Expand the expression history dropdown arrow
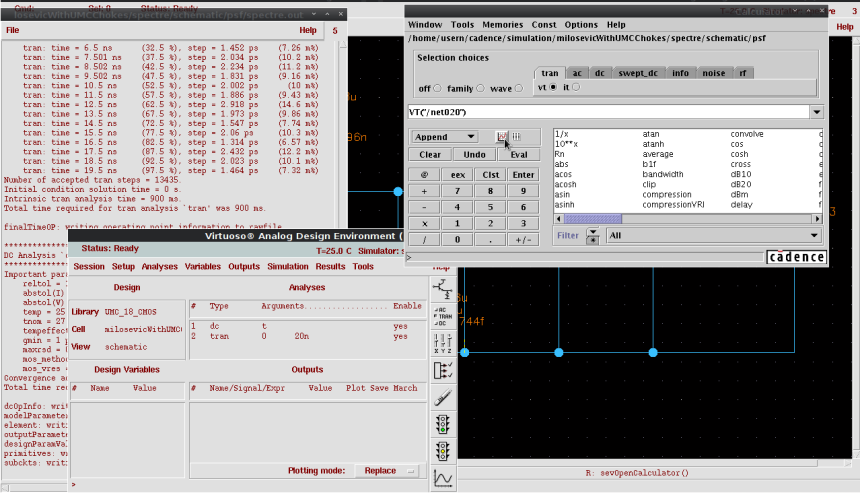The width and height of the screenshot is (860, 493). (817, 112)
